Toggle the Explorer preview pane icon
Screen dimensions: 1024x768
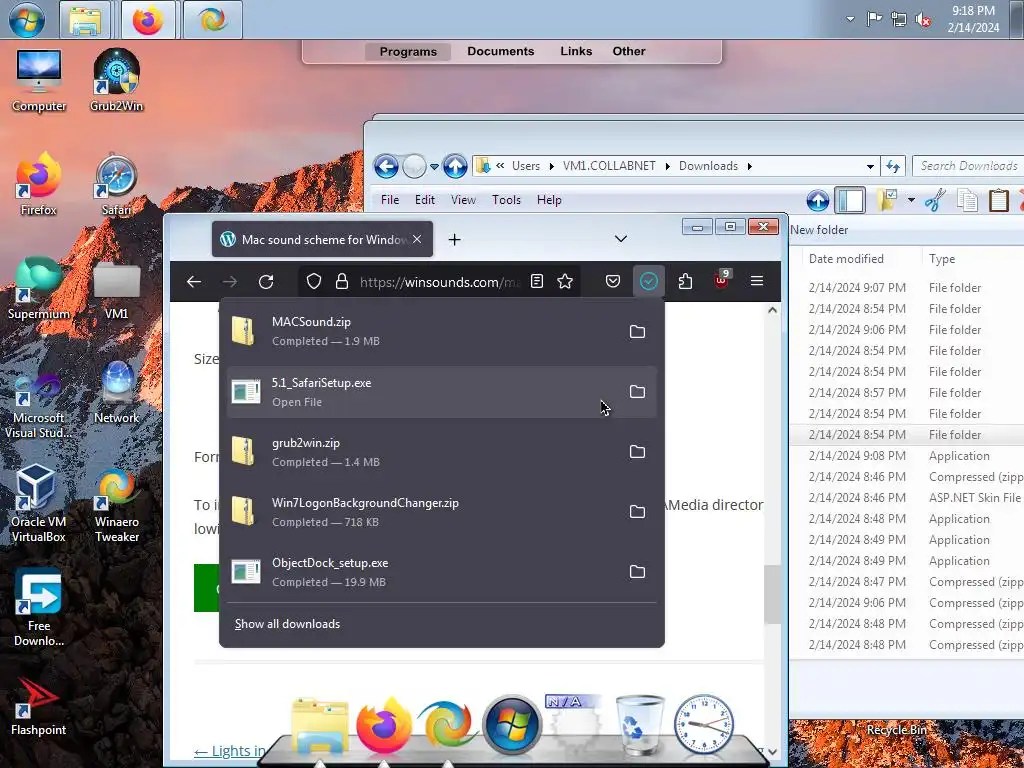[850, 200]
